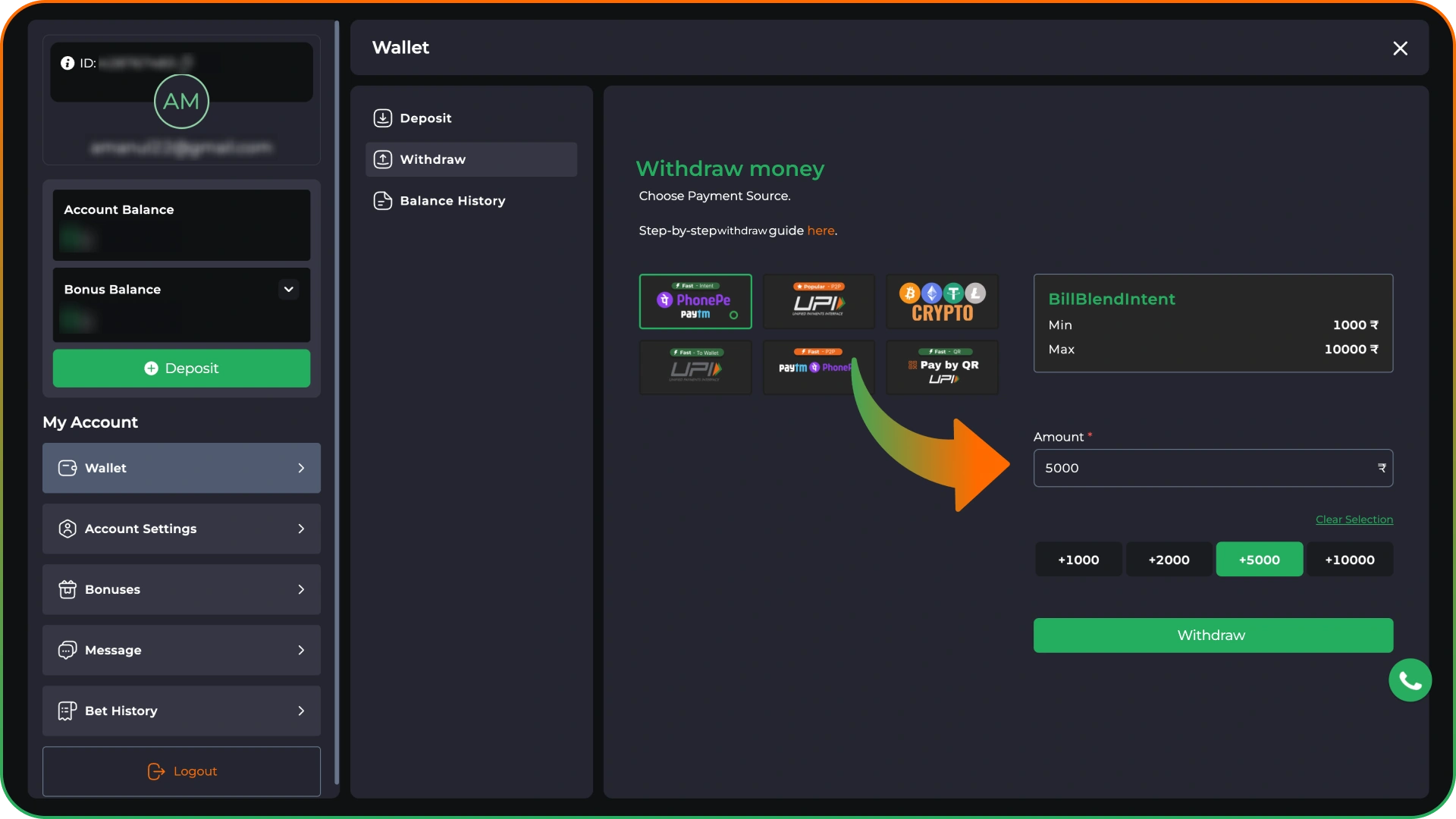Click the My Account heading
The height and width of the screenshot is (819, 1456).
[90, 422]
